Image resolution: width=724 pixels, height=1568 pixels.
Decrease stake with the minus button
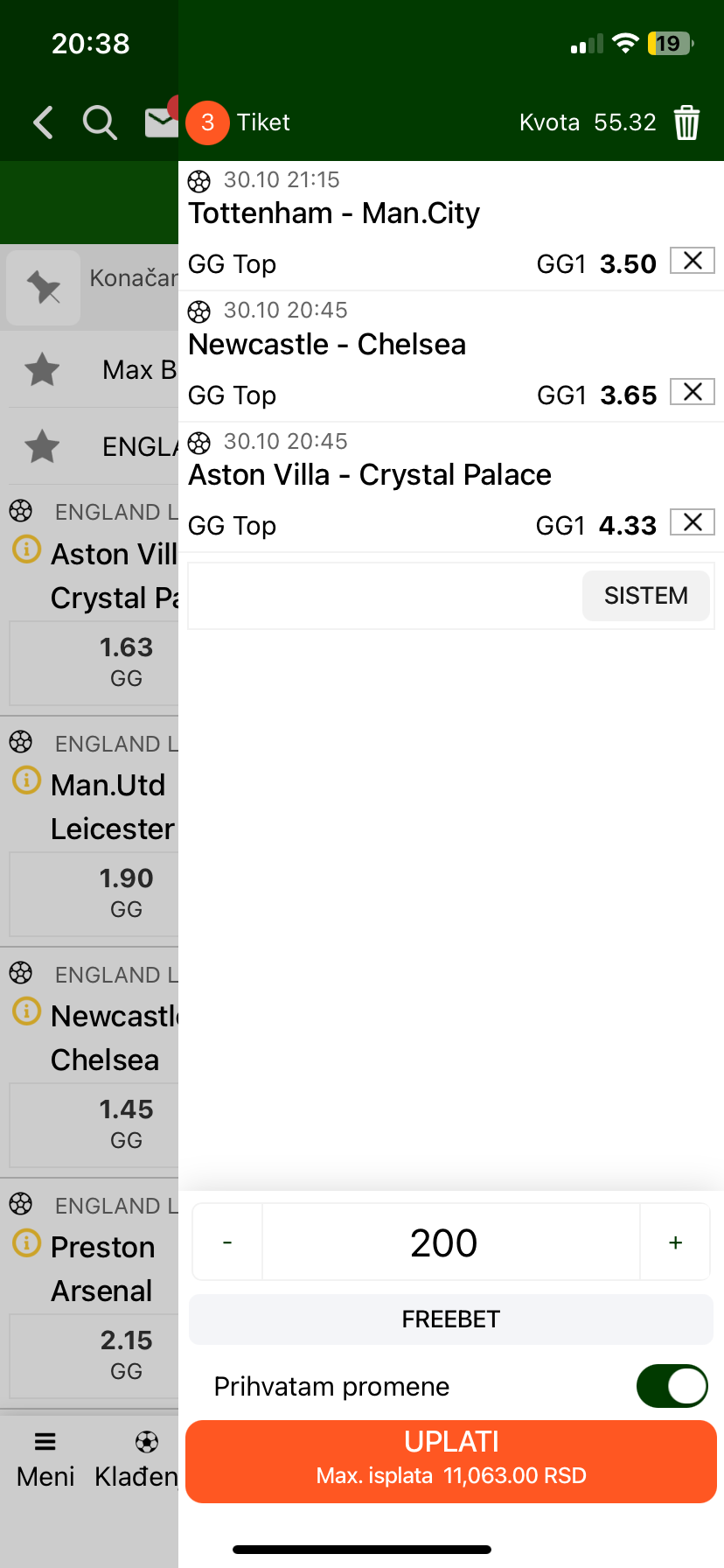tap(227, 1242)
